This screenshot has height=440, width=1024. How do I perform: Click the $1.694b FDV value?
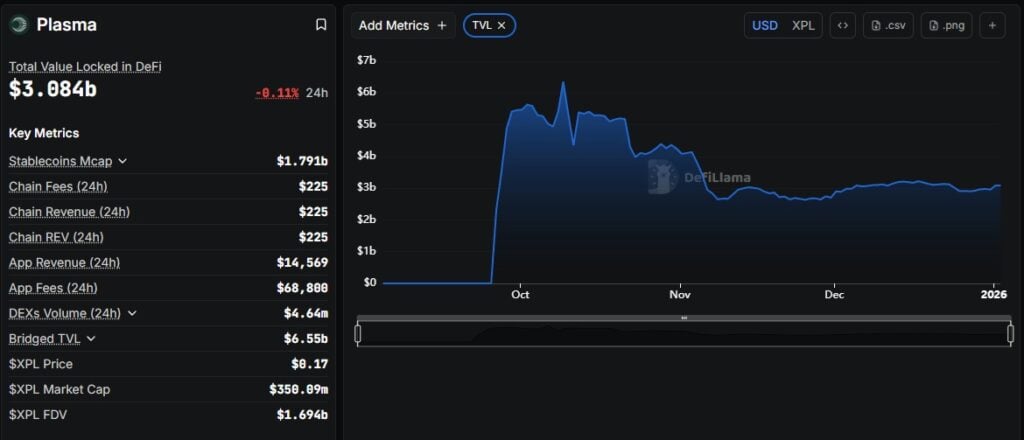point(302,415)
